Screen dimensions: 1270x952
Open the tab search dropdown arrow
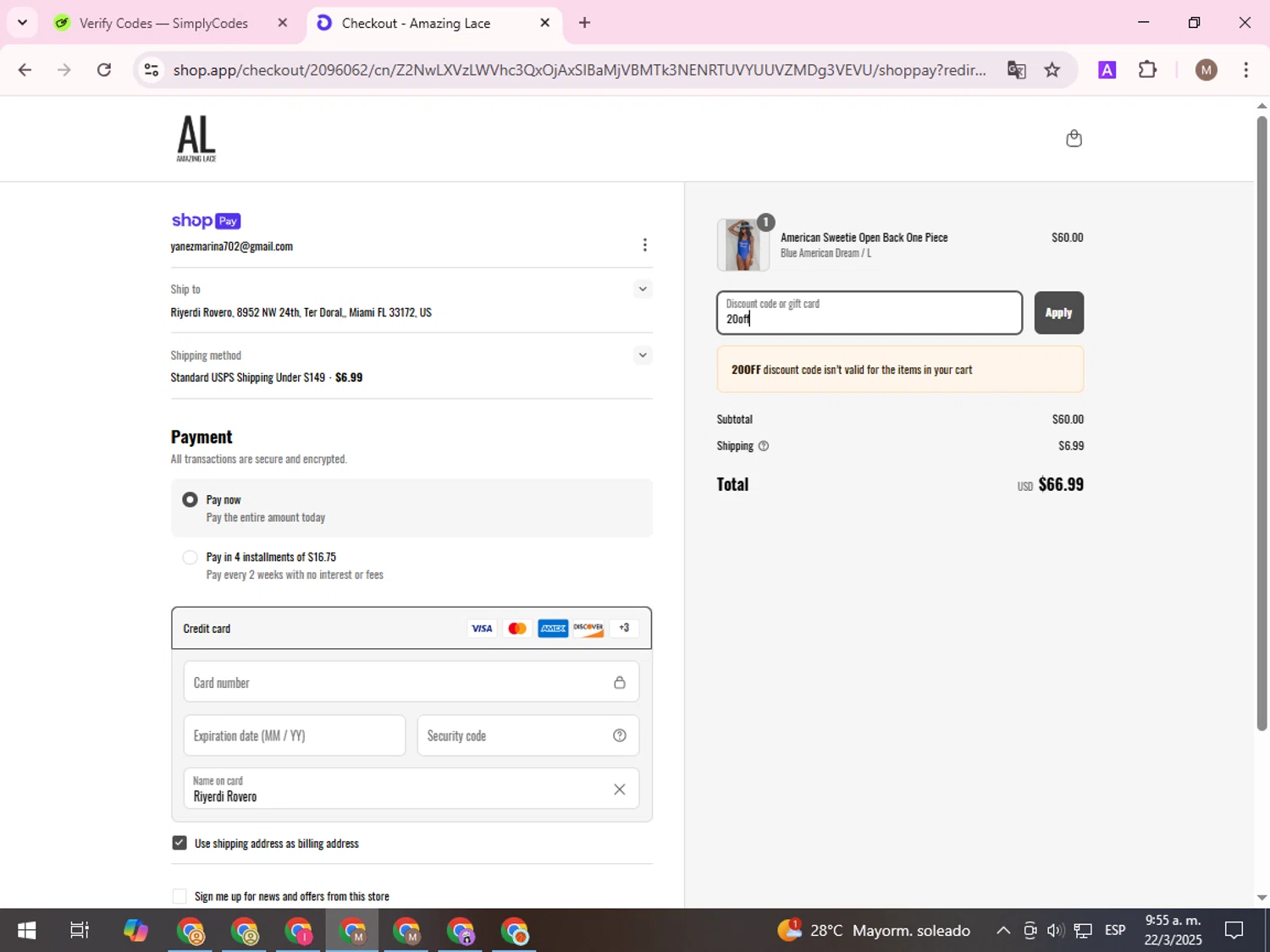pos(22,23)
